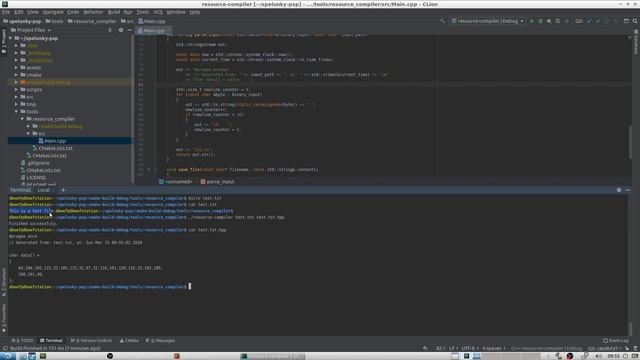Viewport: 640px width, 360px height.
Task: Click the Git commit checkmark icon
Action: tap(598, 21)
